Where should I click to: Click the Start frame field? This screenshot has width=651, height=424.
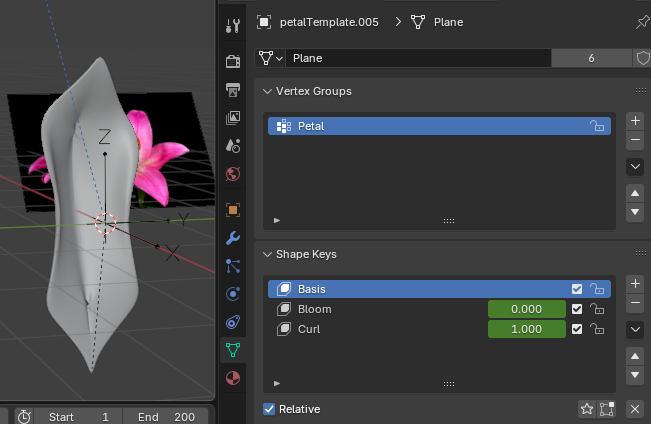pyautogui.click(x=78, y=417)
